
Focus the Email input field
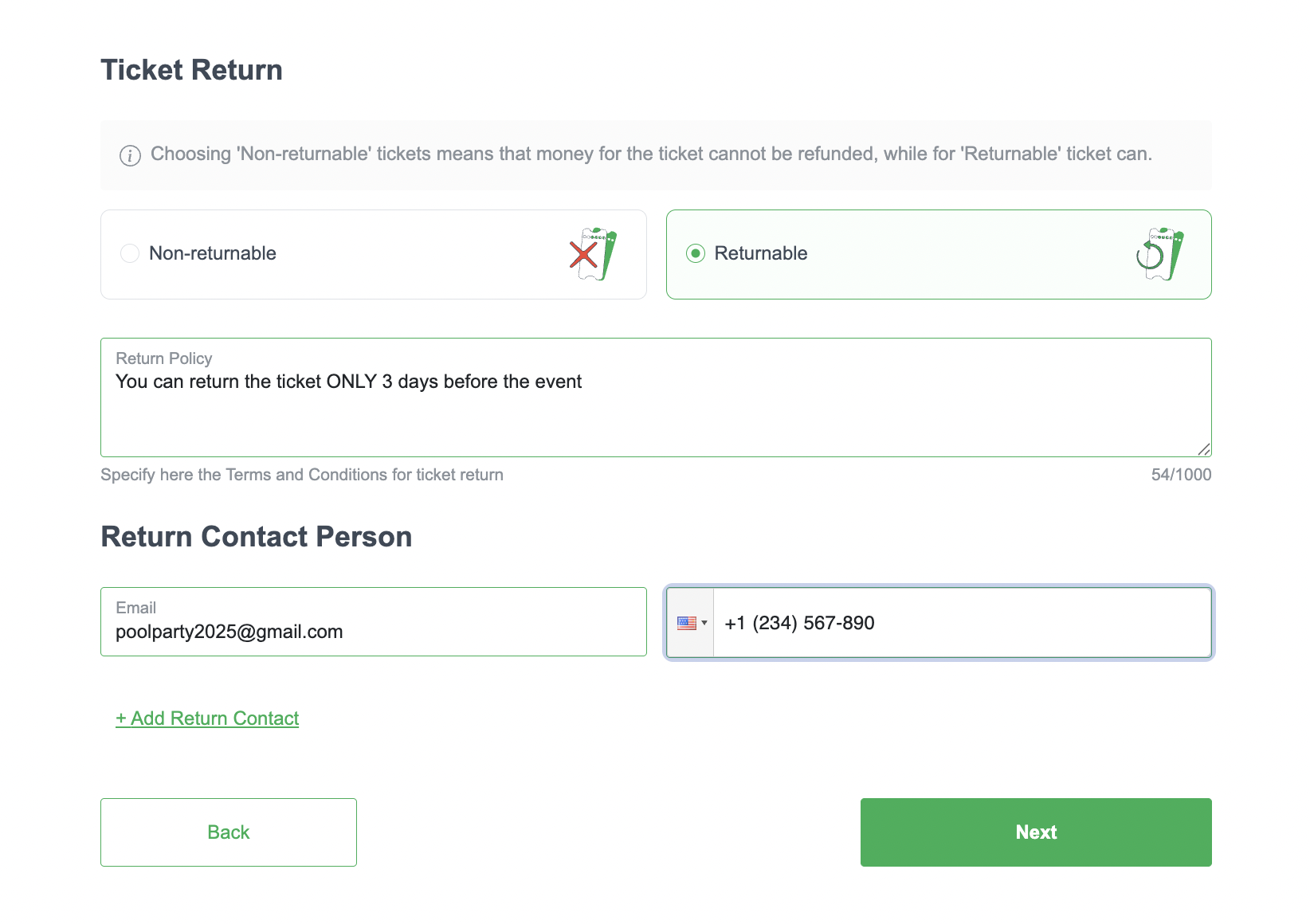(373, 631)
